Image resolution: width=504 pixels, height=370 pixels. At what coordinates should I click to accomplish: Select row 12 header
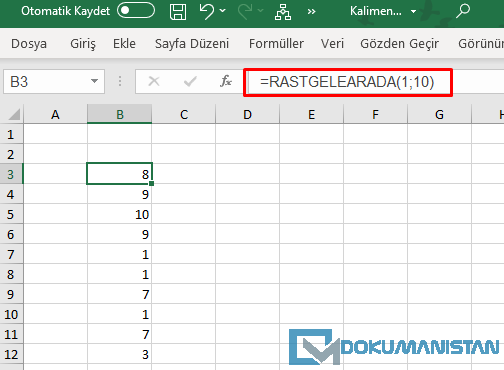(11, 354)
